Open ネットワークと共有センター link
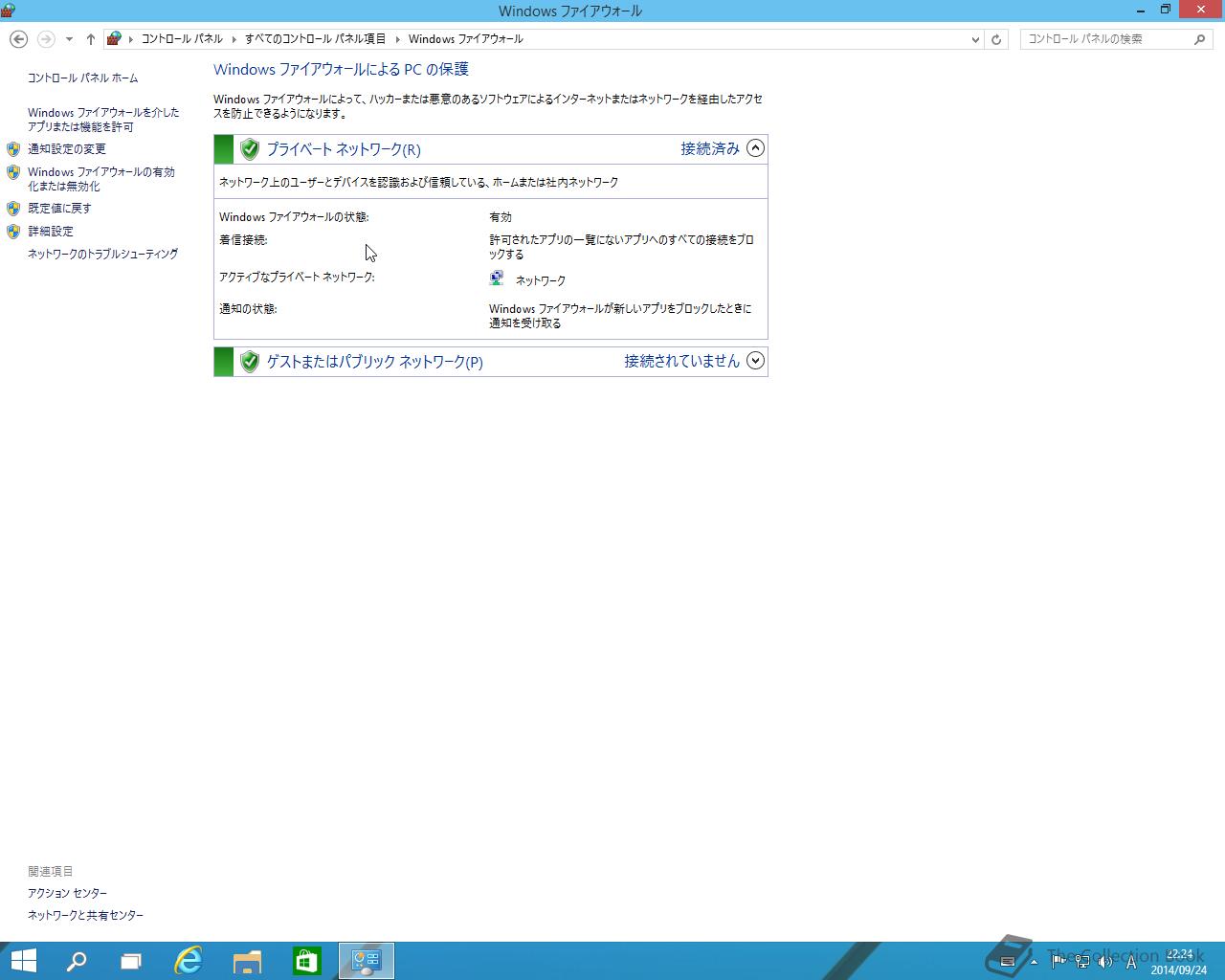The height and width of the screenshot is (980, 1225). (x=85, y=916)
